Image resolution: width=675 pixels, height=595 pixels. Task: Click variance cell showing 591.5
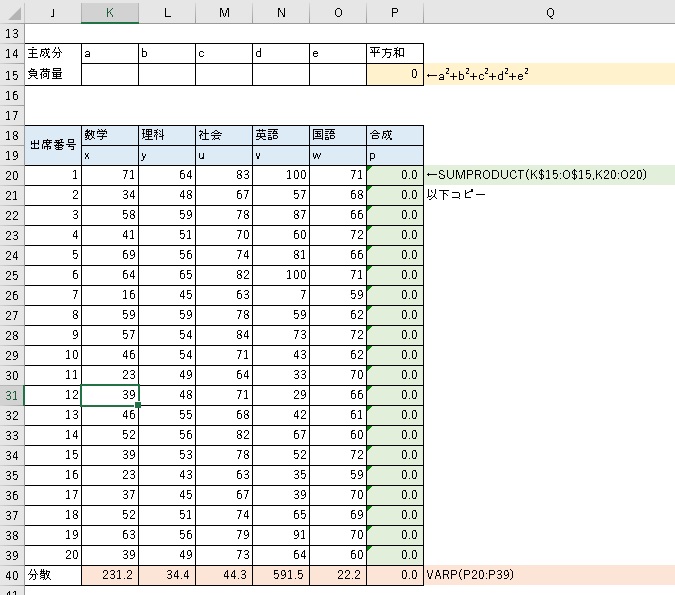(280, 575)
